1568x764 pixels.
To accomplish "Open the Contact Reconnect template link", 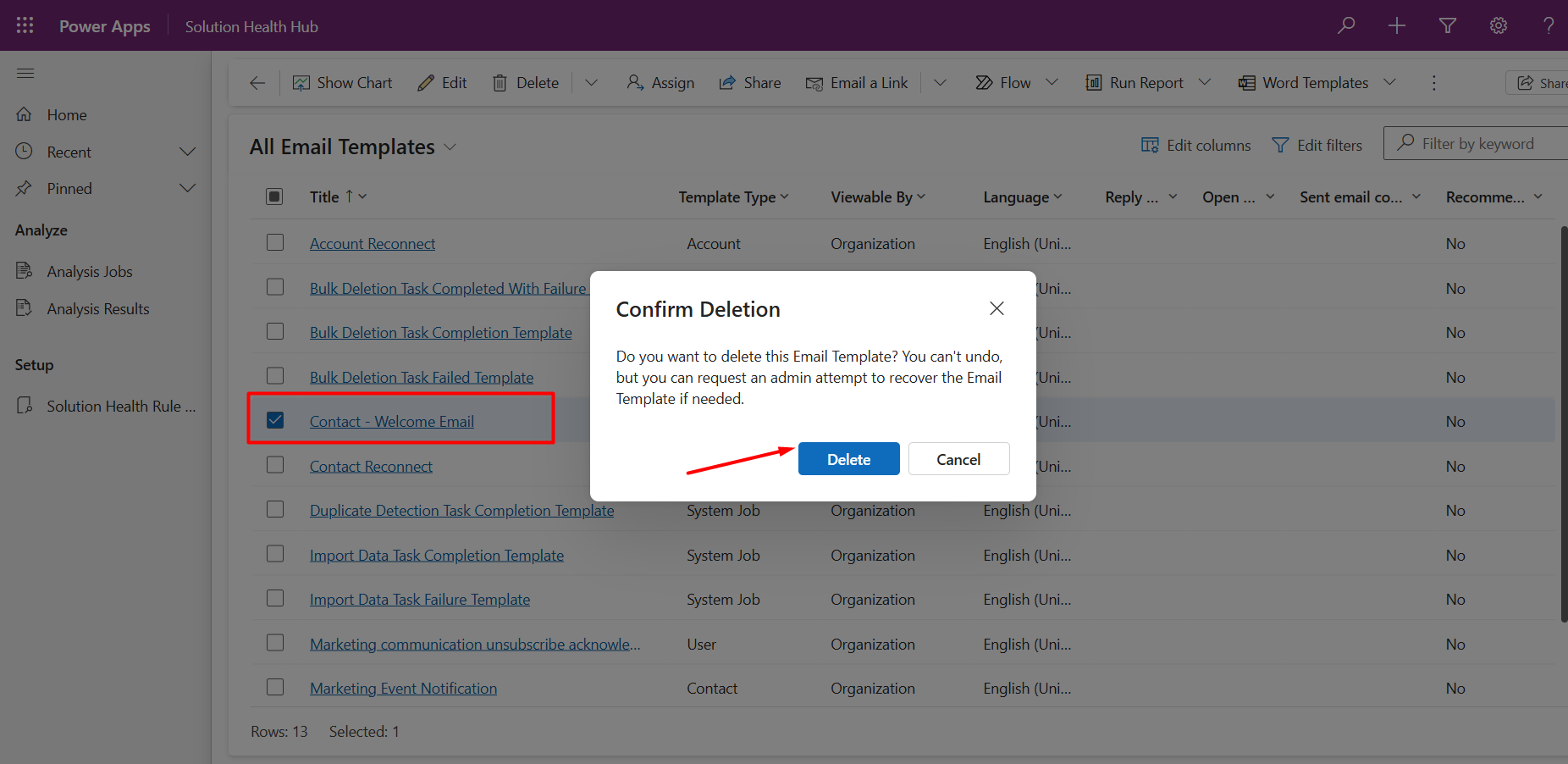I will pos(371,467).
